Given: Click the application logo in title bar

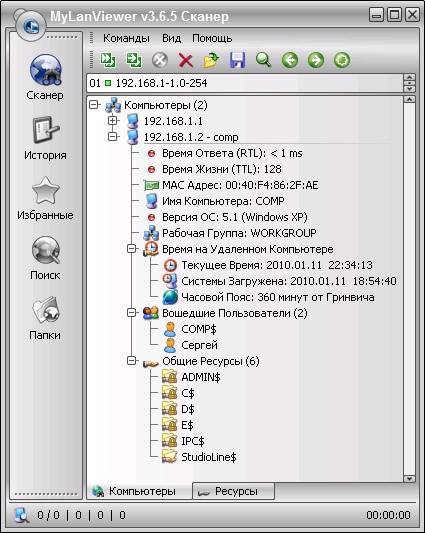Looking at the screenshot, I should 31,26.
